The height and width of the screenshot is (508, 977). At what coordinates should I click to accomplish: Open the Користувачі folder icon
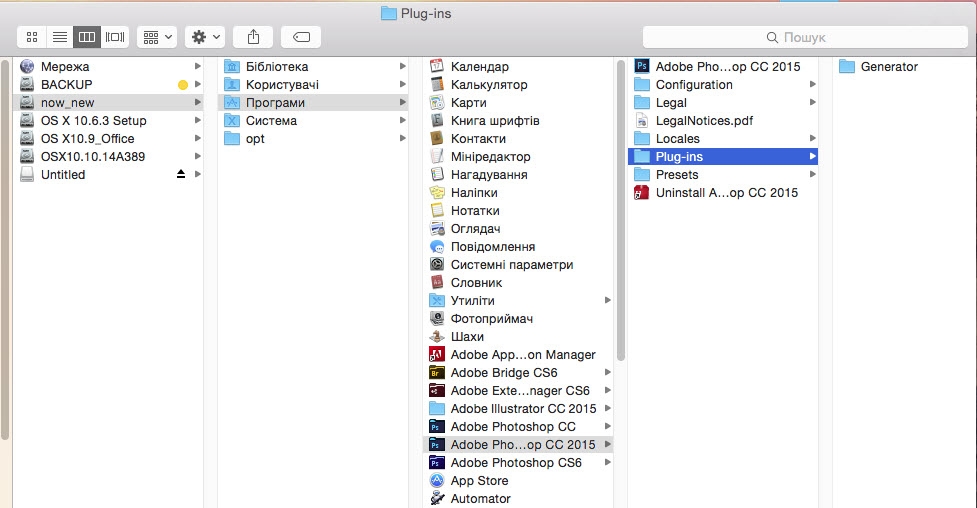pos(232,84)
